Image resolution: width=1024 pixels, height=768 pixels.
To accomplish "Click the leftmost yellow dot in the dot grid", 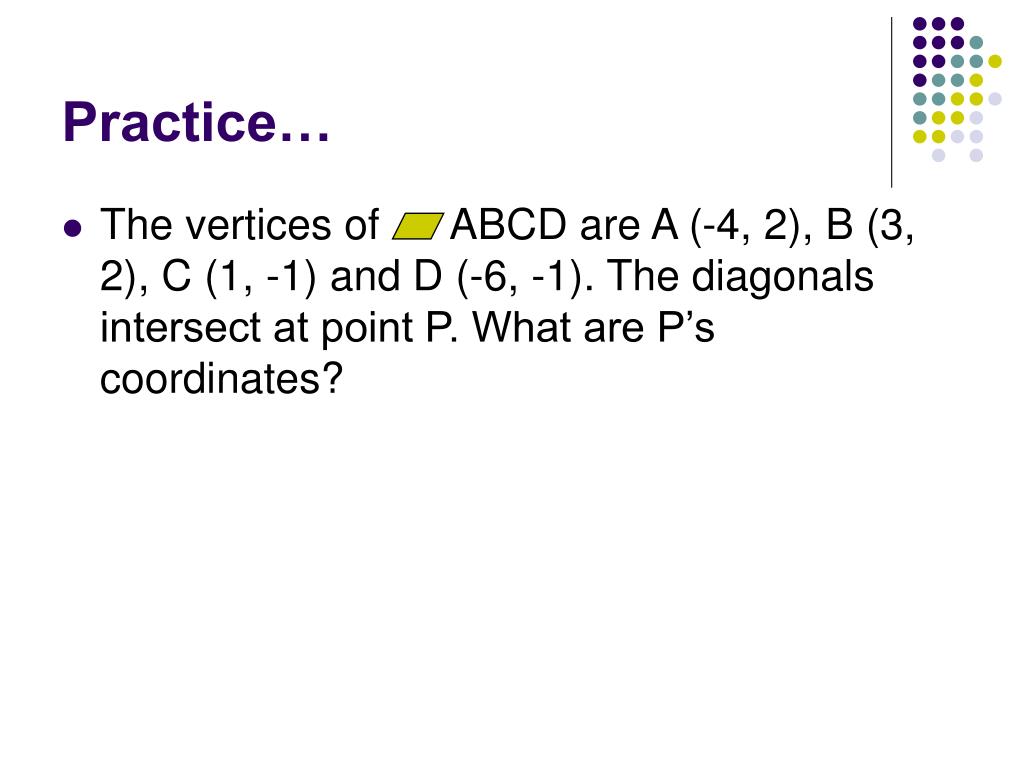I will tap(920, 136).
